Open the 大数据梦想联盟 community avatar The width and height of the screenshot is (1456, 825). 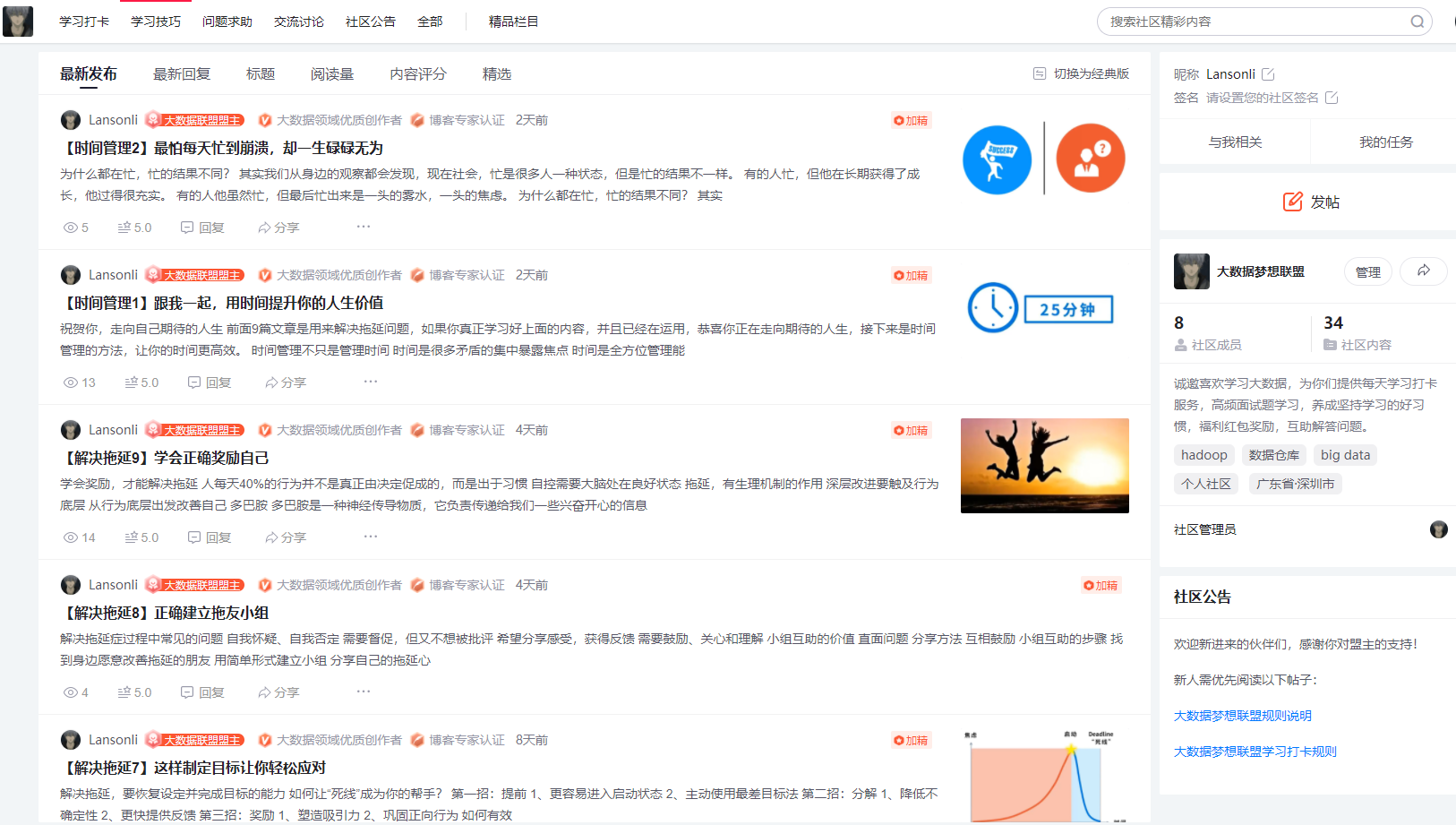tap(1192, 271)
